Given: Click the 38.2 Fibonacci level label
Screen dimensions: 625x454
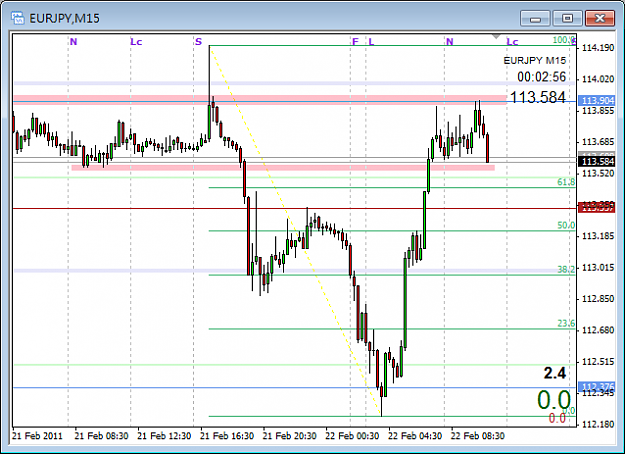Looking at the screenshot, I should (x=566, y=269).
